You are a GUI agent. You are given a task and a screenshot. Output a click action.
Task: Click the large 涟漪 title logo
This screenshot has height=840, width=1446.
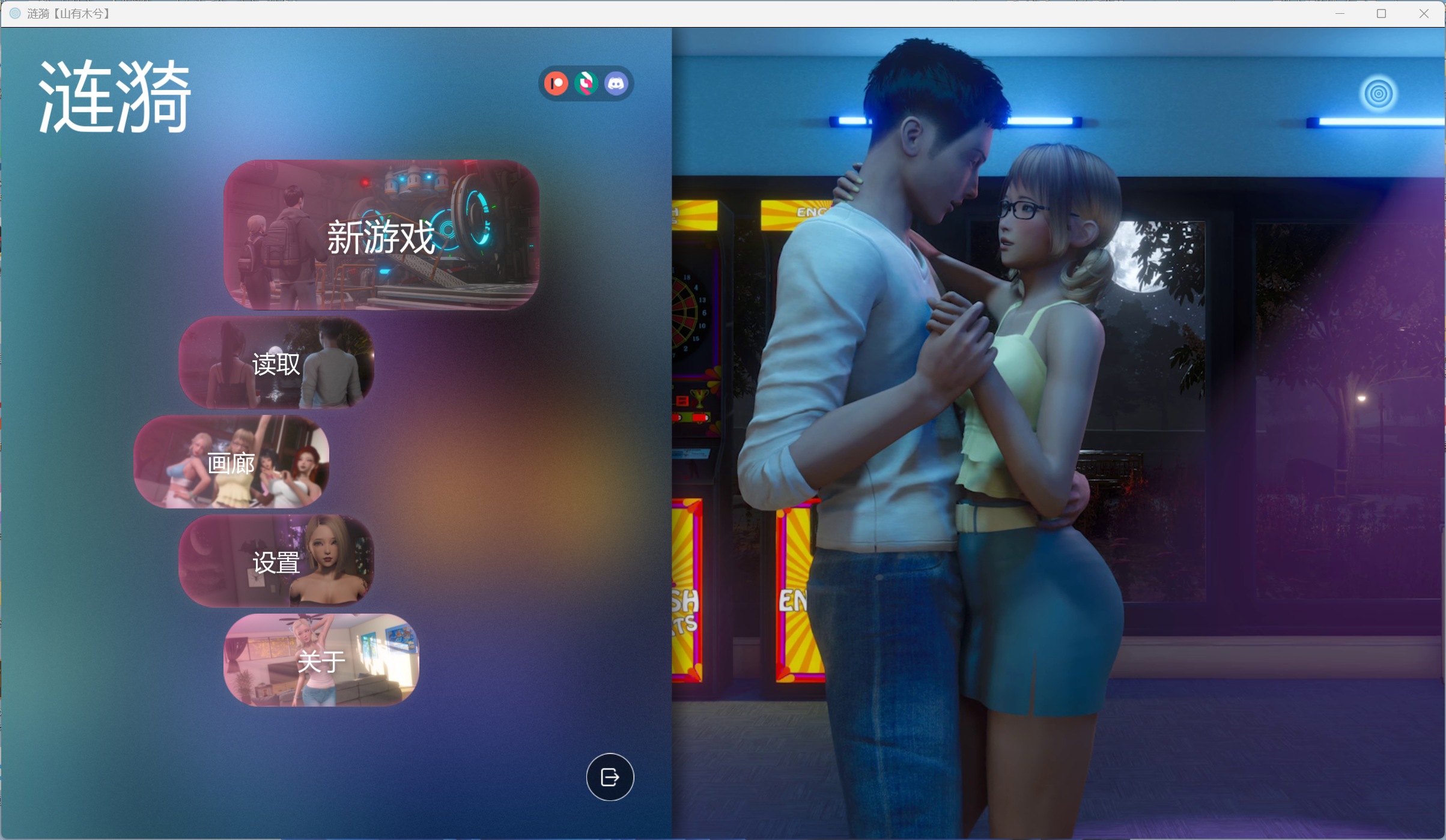(x=114, y=96)
